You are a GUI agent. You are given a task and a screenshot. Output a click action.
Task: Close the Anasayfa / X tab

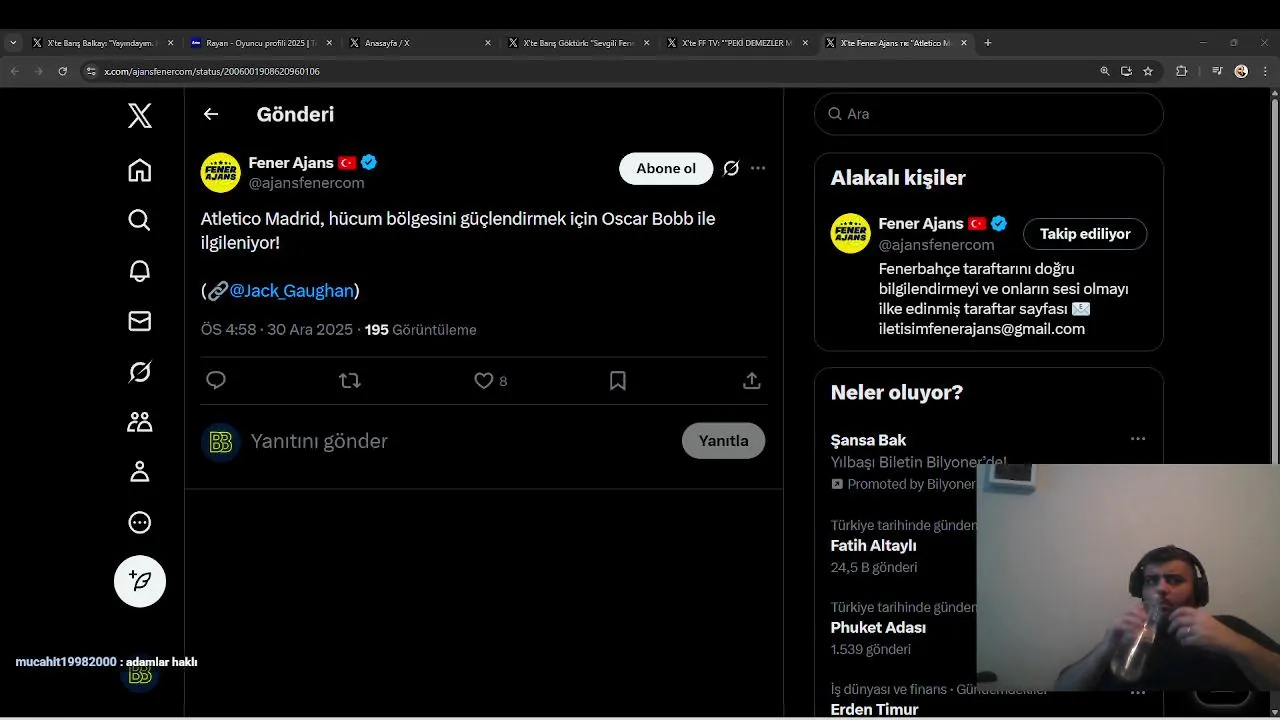point(488,43)
